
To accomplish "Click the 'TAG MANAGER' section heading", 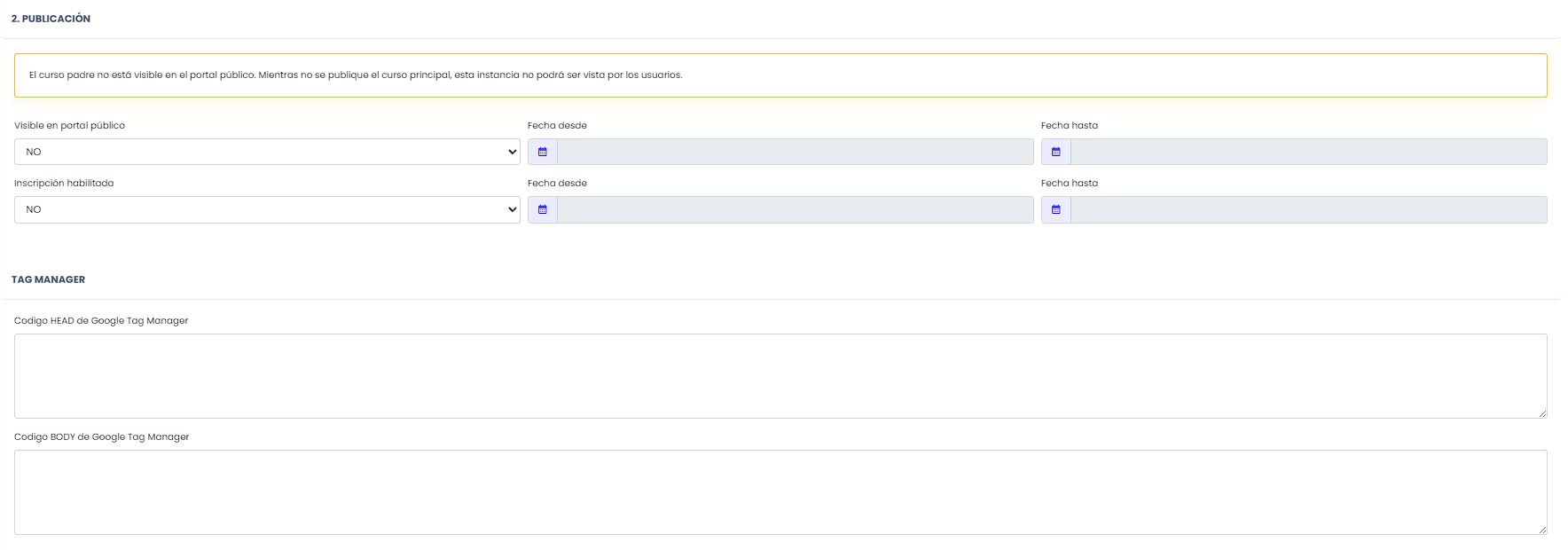I will [x=48, y=279].
